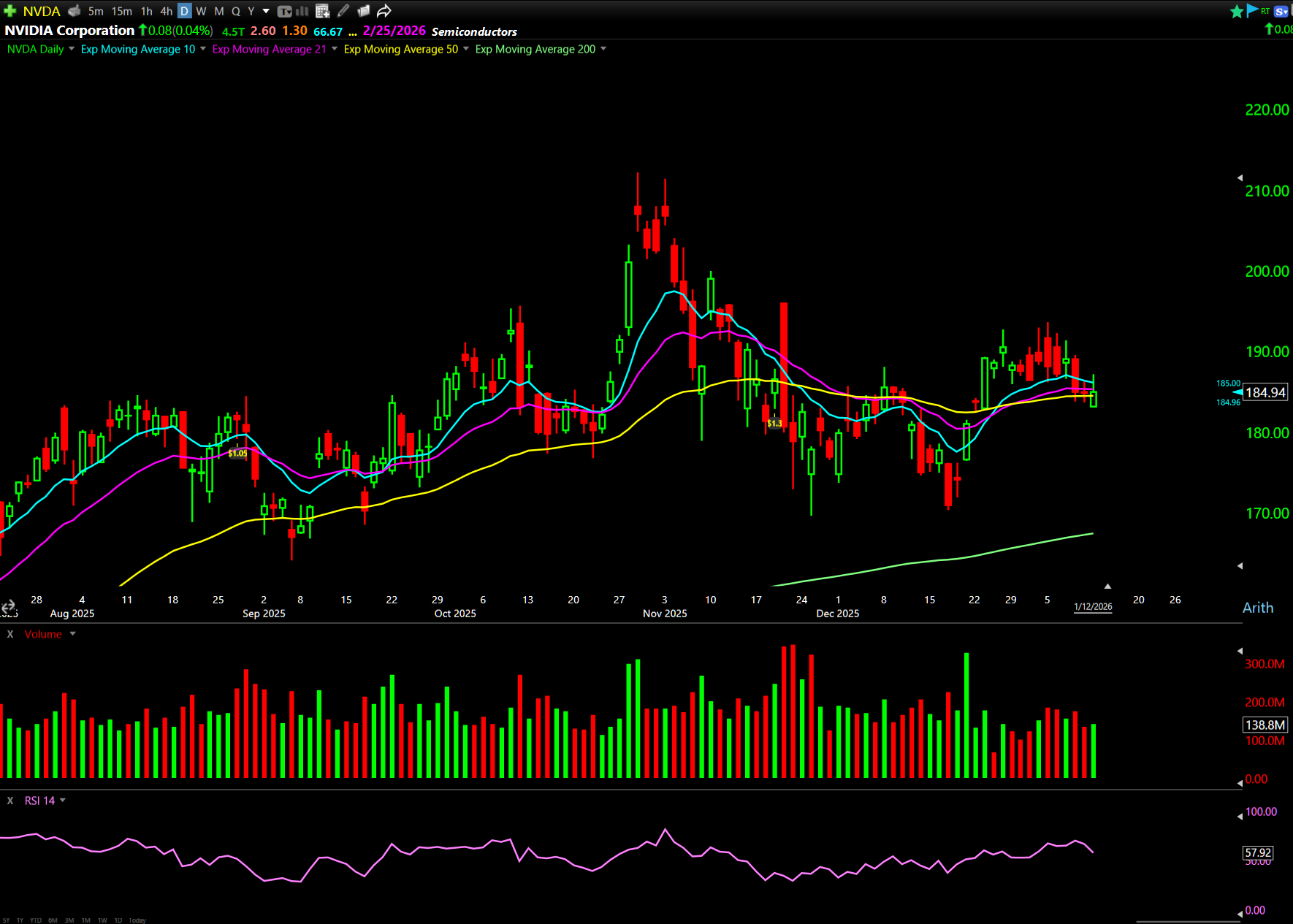Image resolution: width=1293 pixels, height=924 pixels.
Task: Click the NVDA ticker symbol field
Action: click(x=42, y=11)
